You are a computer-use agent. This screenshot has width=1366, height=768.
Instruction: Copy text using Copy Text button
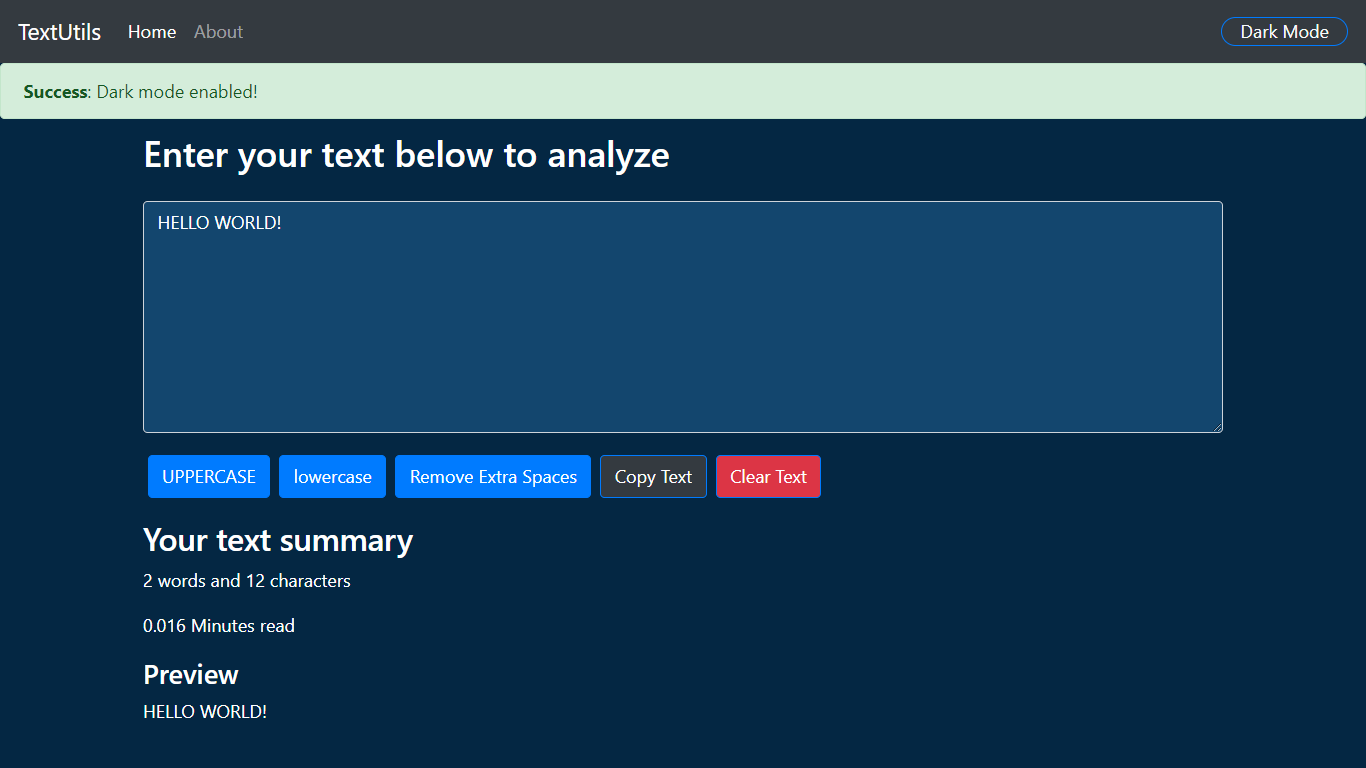(x=653, y=477)
